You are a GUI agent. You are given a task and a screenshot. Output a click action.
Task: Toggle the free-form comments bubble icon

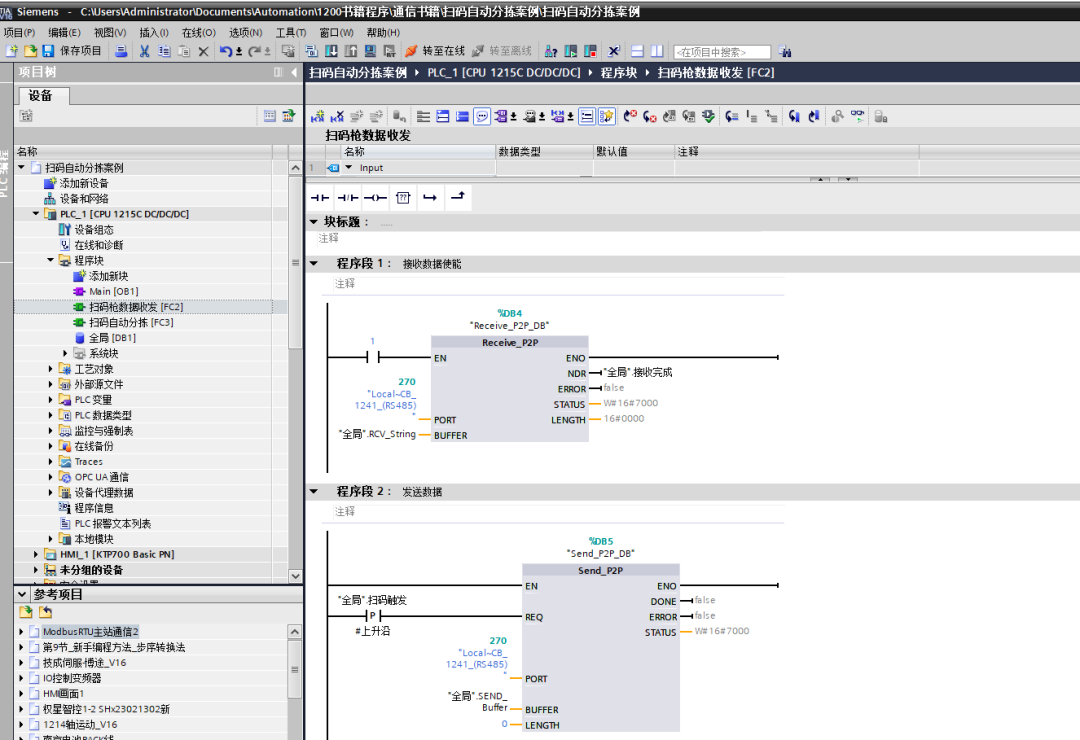482,116
